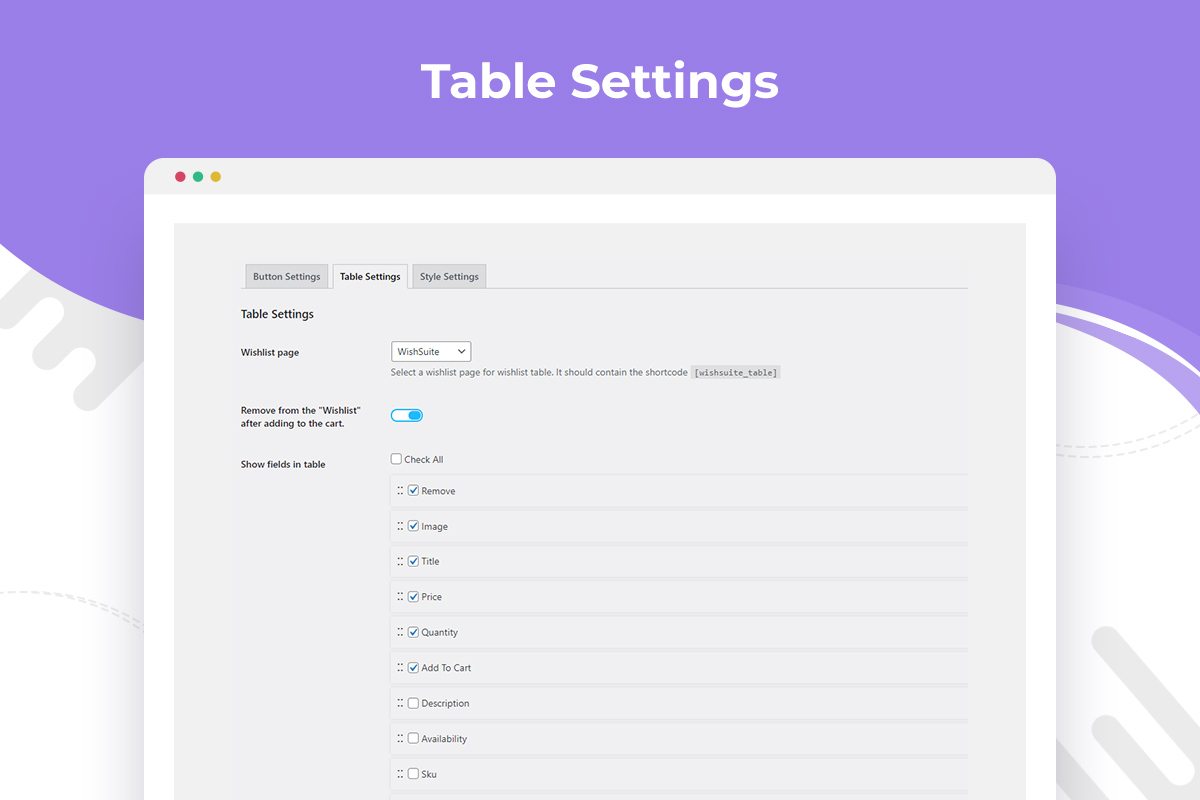Viewport: 1200px width, 800px height.
Task: Enable the Description field checkbox
Action: pos(414,703)
